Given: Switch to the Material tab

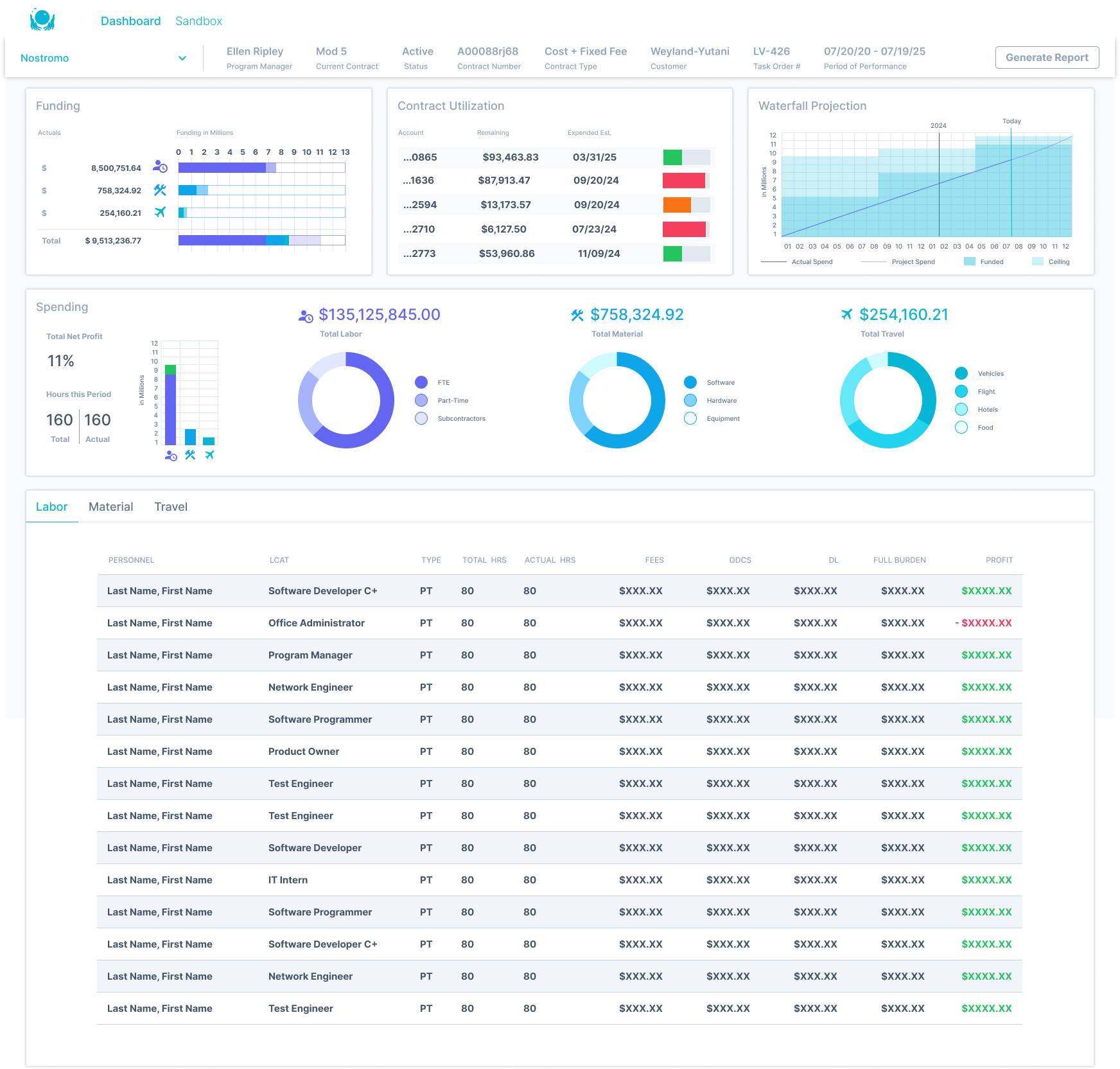Looking at the screenshot, I should point(111,507).
